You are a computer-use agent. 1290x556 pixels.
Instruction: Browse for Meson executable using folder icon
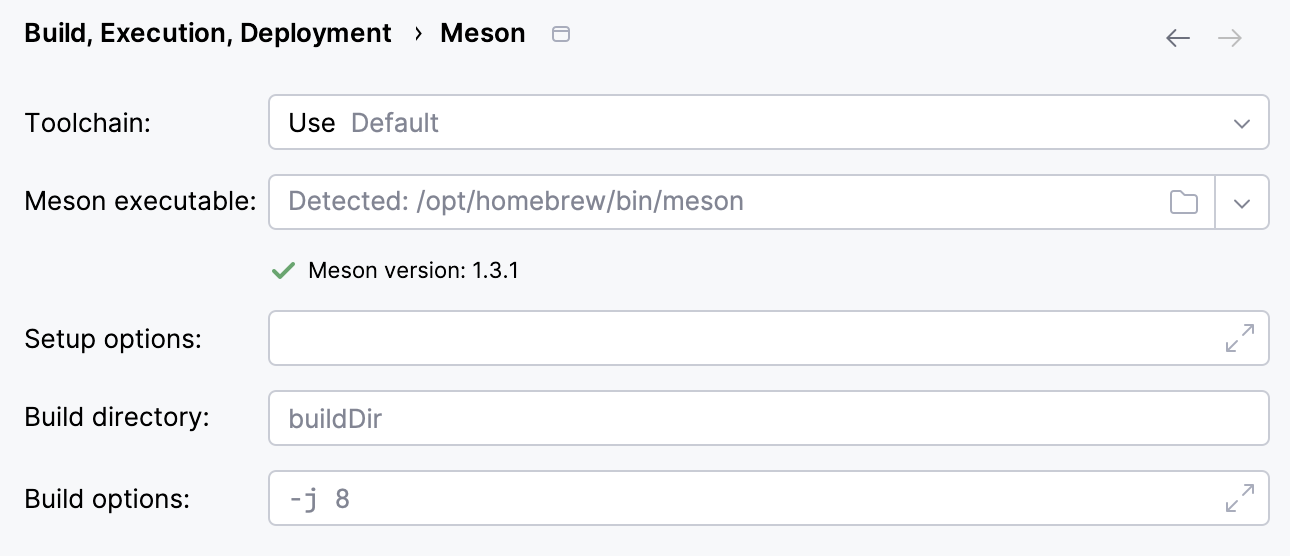point(1184,202)
